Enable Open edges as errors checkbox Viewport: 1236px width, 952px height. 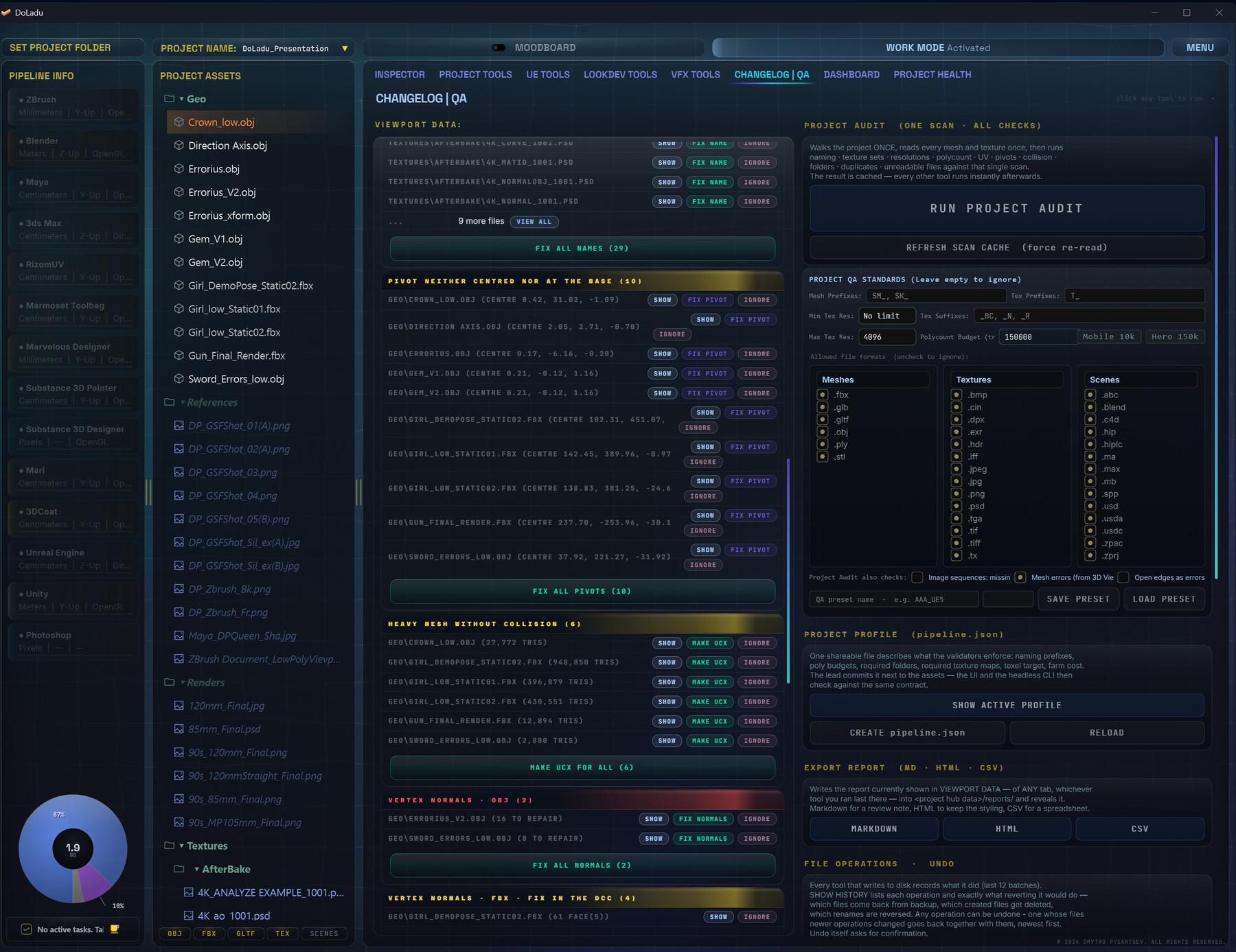coord(1123,577)
